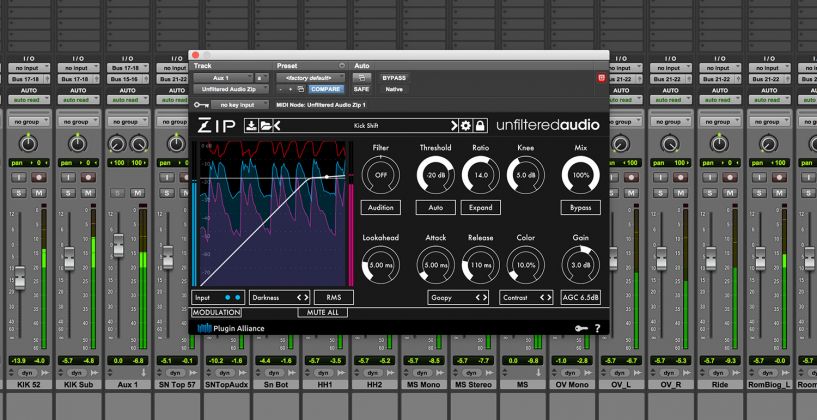Click the AGC 6.5dB button

(580, 298)
